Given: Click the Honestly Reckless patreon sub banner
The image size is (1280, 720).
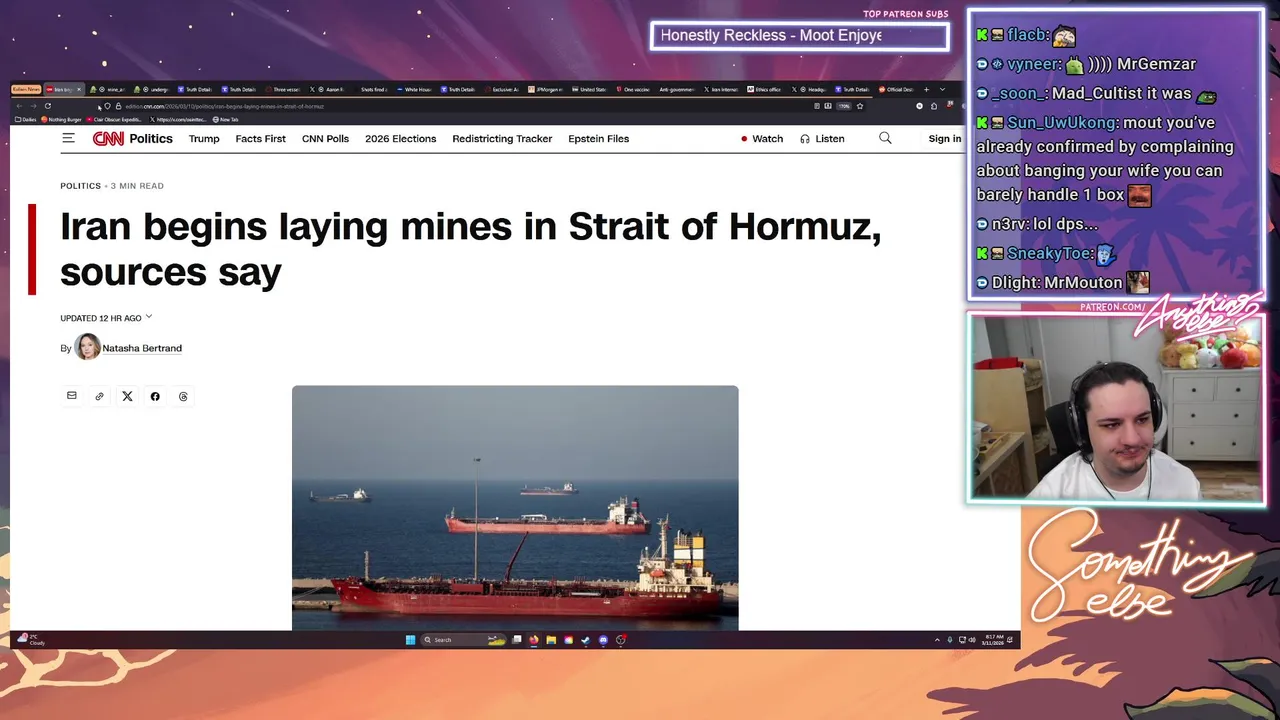Looking at the screenshot, I should (x=799, y=36).
